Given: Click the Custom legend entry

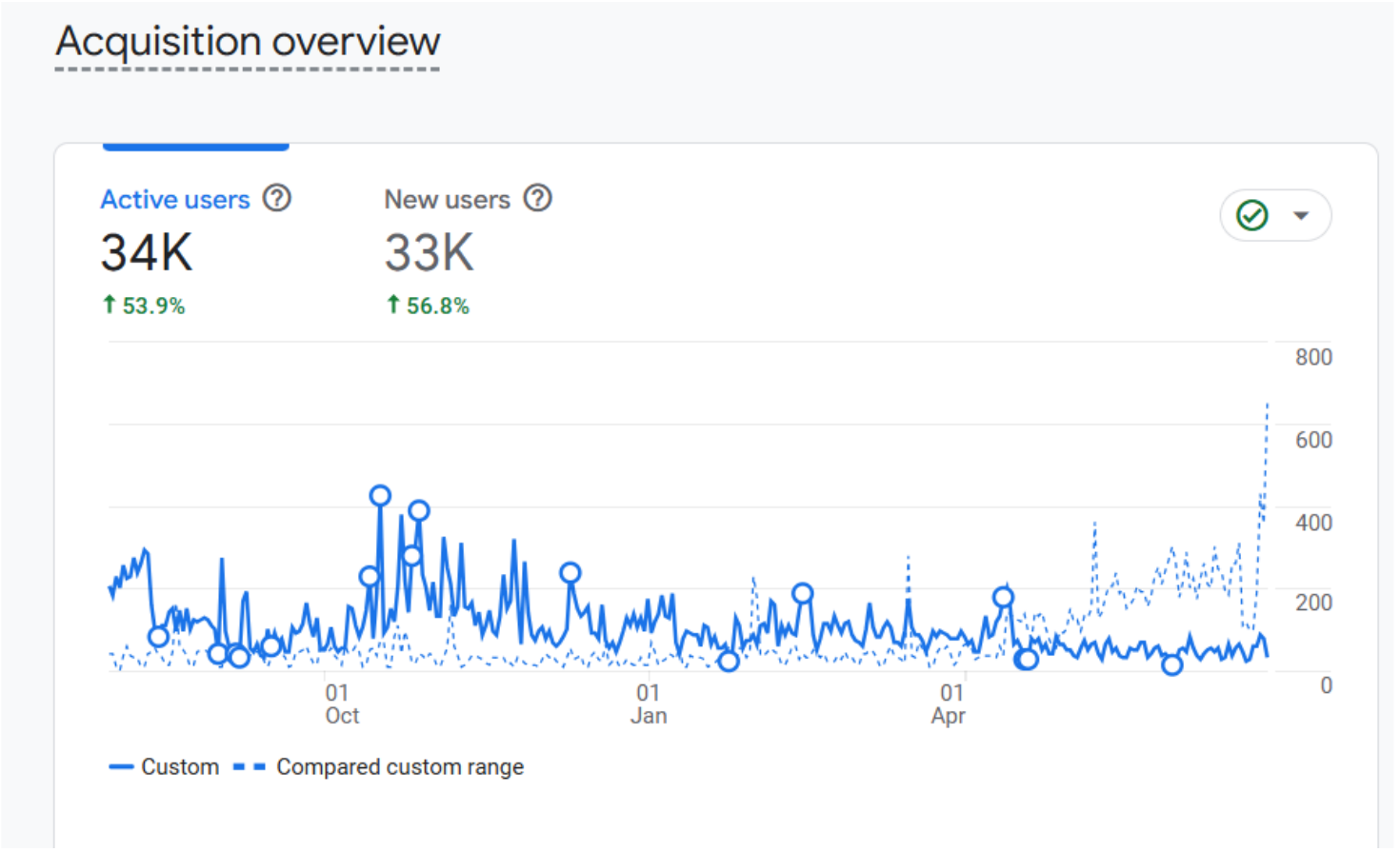Looking at the screenshot, I should tap(164, 767).
